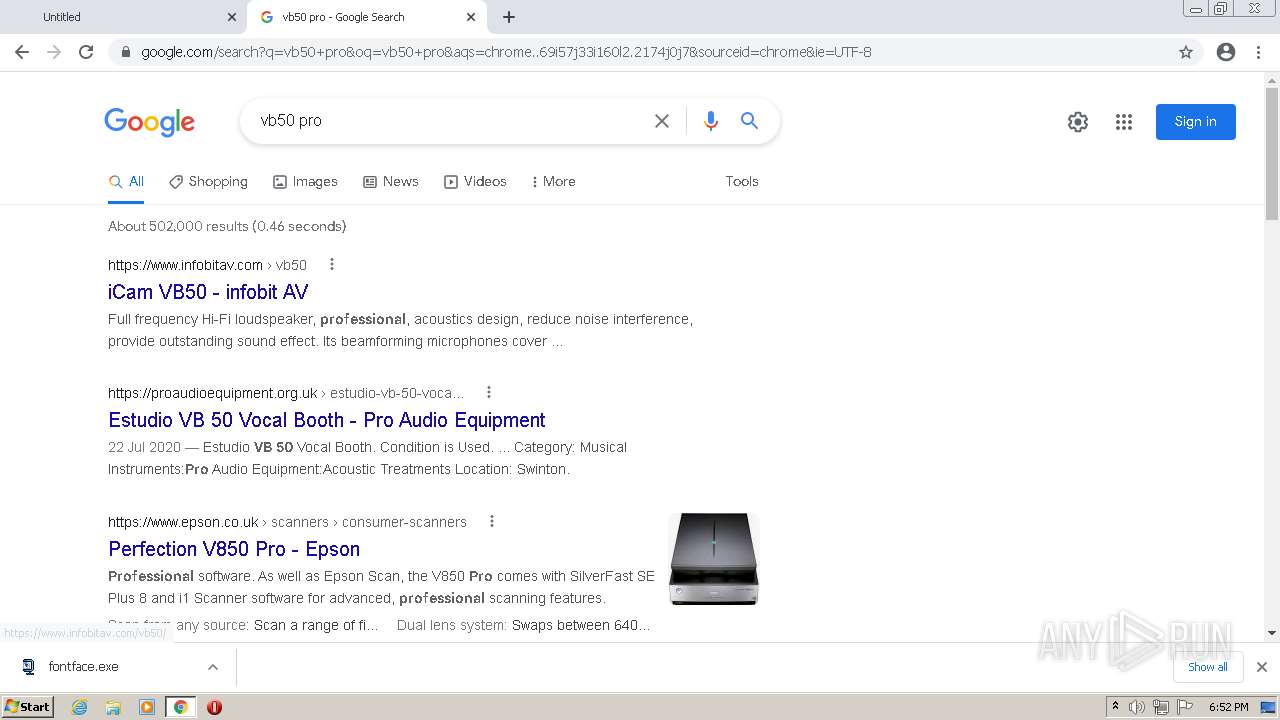This screenshot has height=720, width=1280.
Task: Show all downloads
Action: click(x=1208, y=667)
